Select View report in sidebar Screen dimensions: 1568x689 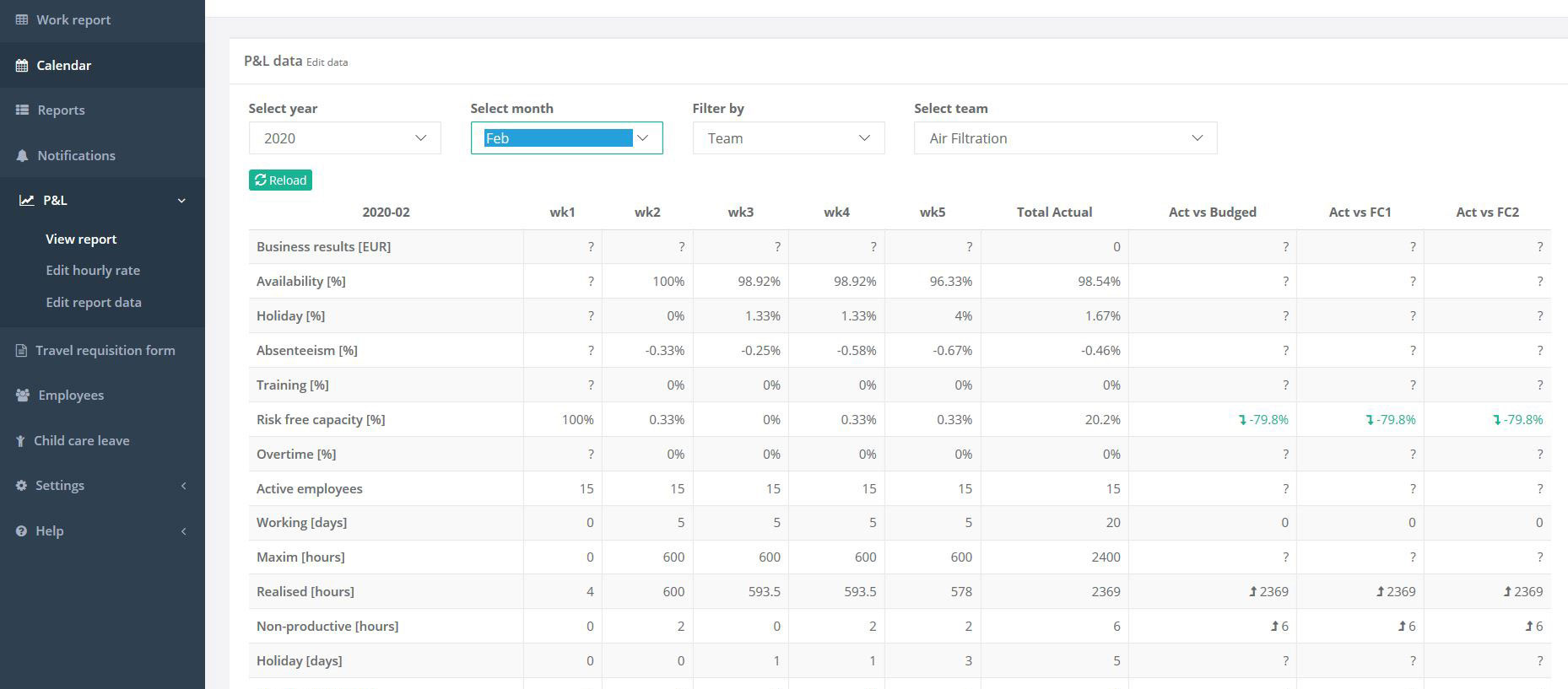81,239
